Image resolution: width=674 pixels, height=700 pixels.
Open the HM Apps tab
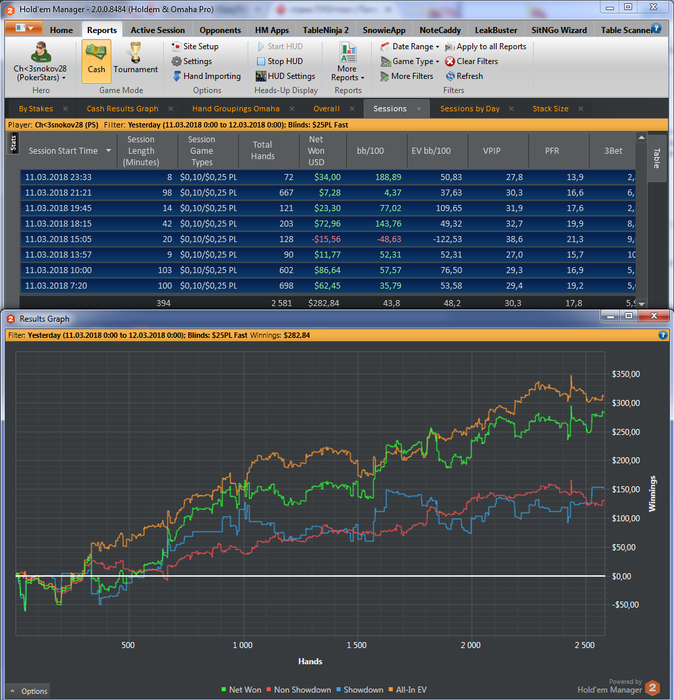point(272,30)
